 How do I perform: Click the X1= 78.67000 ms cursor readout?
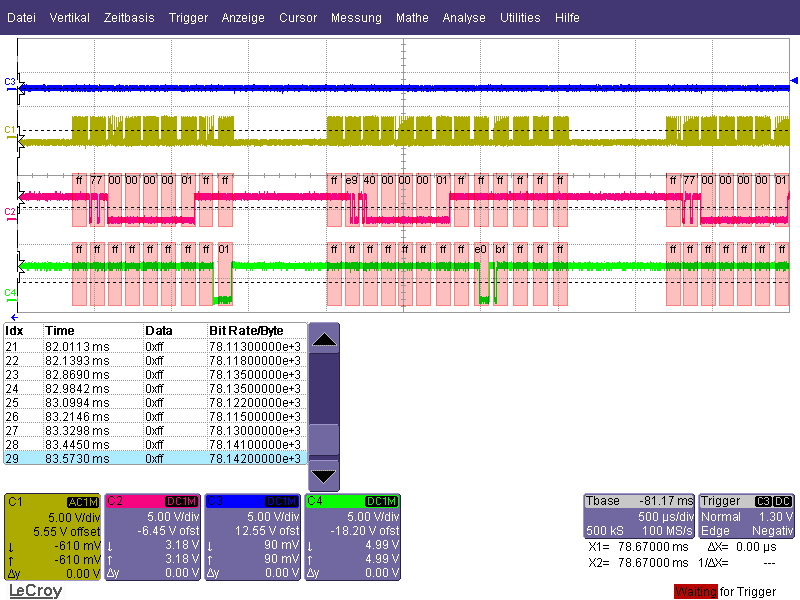(638, 547)
